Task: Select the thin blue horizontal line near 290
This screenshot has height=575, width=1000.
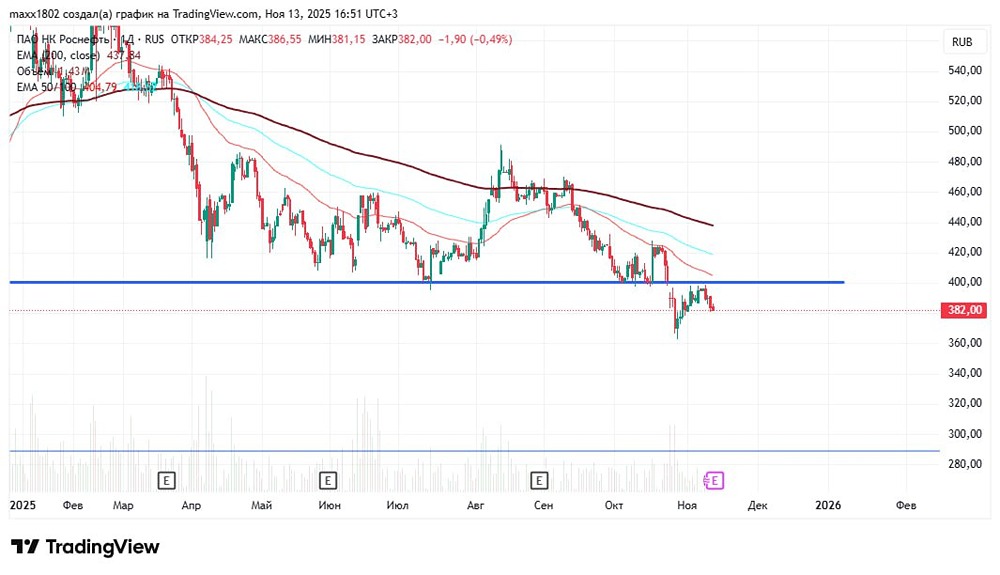Action: 474,451
